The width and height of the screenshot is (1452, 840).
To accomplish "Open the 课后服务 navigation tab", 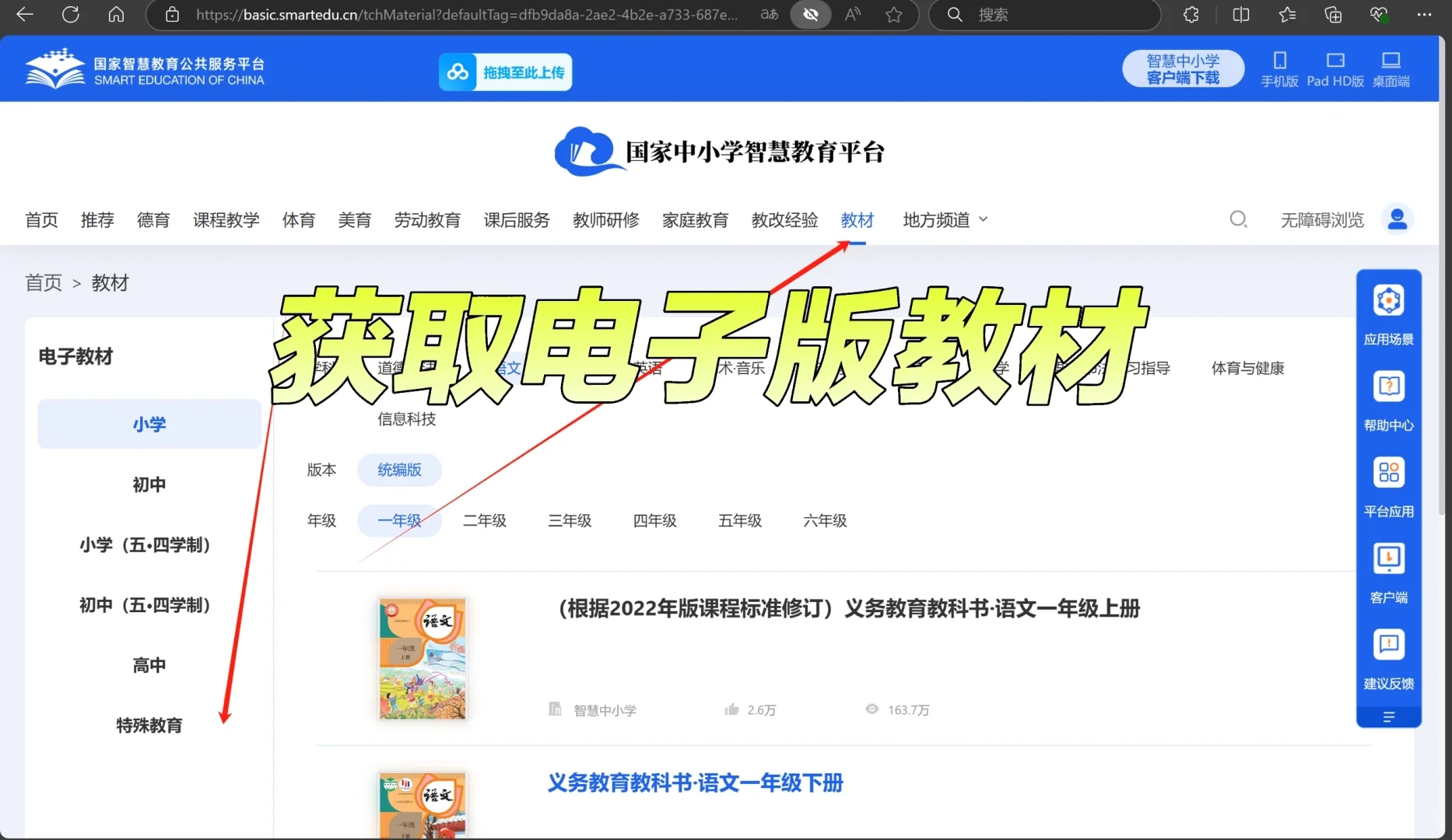I will pos(517,220).
